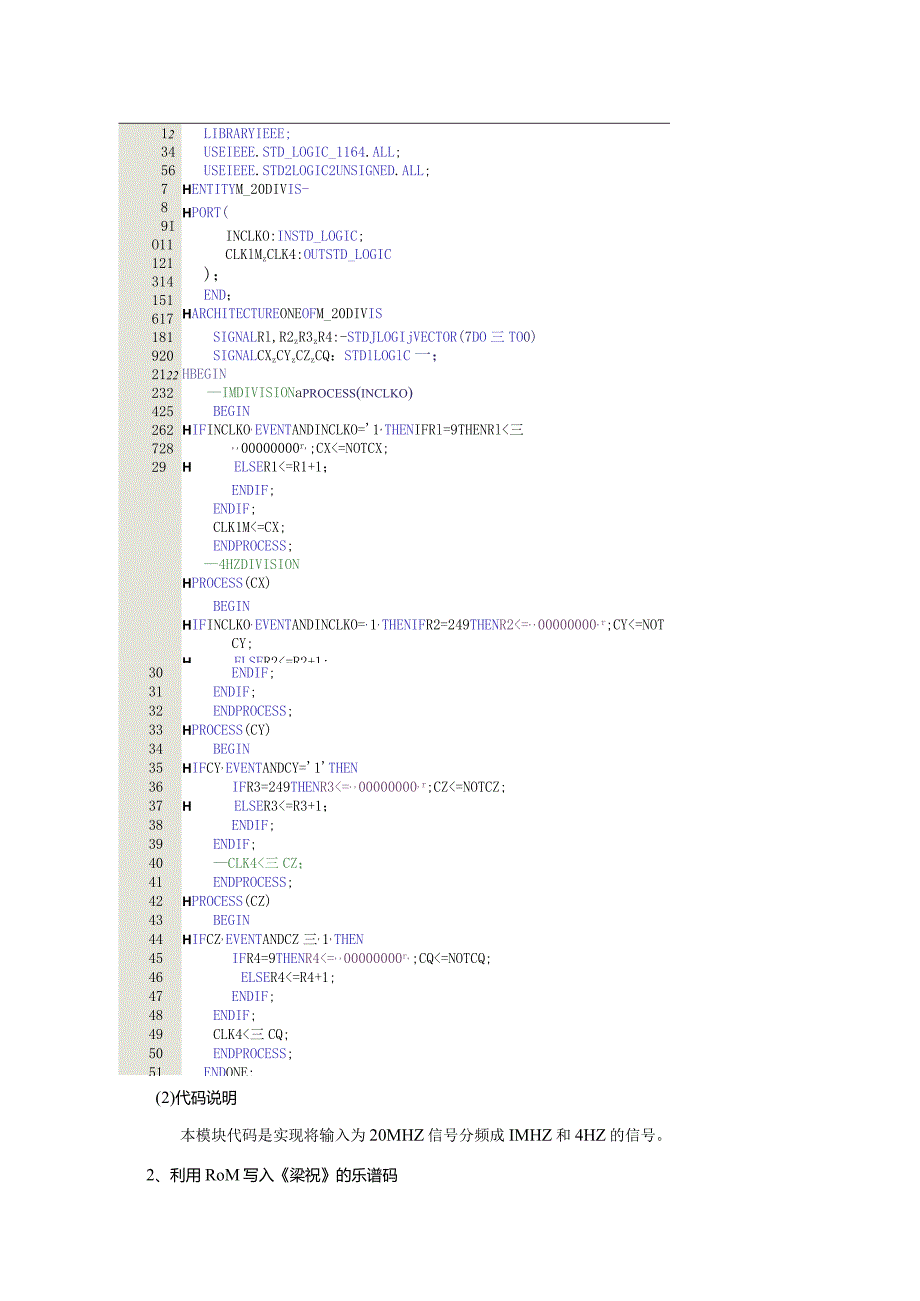Toggle the fold marker beside IFCZ EVENT line 44
The width and height of the screenshot is (920, 1301).
tap(184, 939)
